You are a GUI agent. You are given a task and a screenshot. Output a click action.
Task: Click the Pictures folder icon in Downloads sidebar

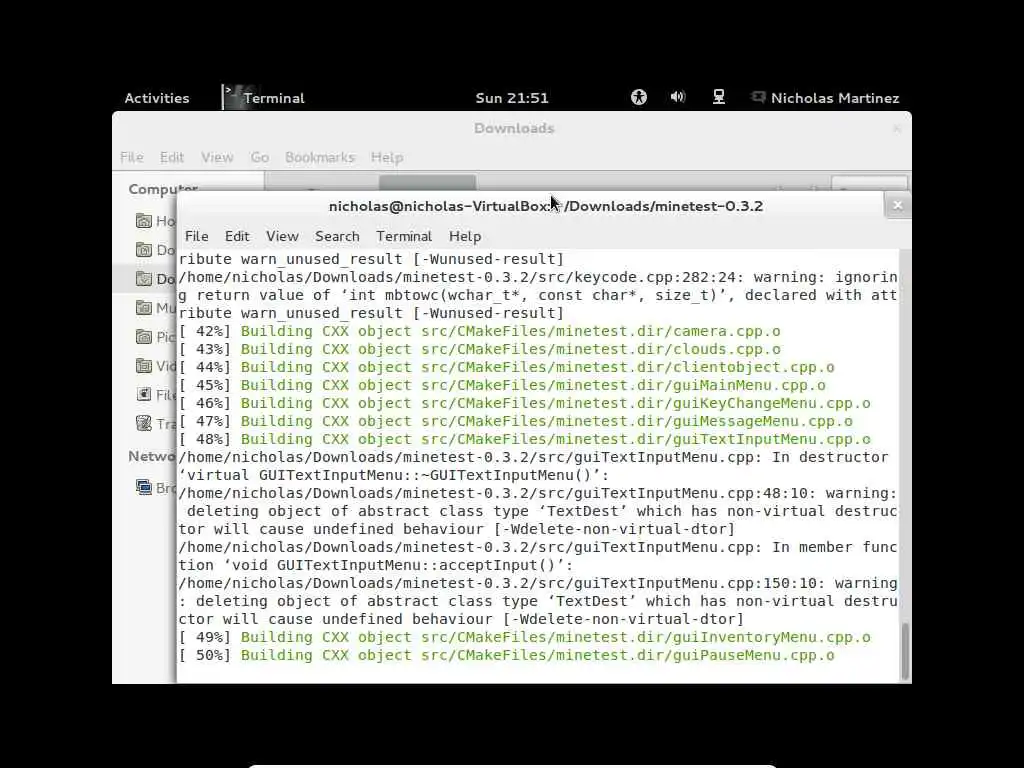click(x=144, y=336)
